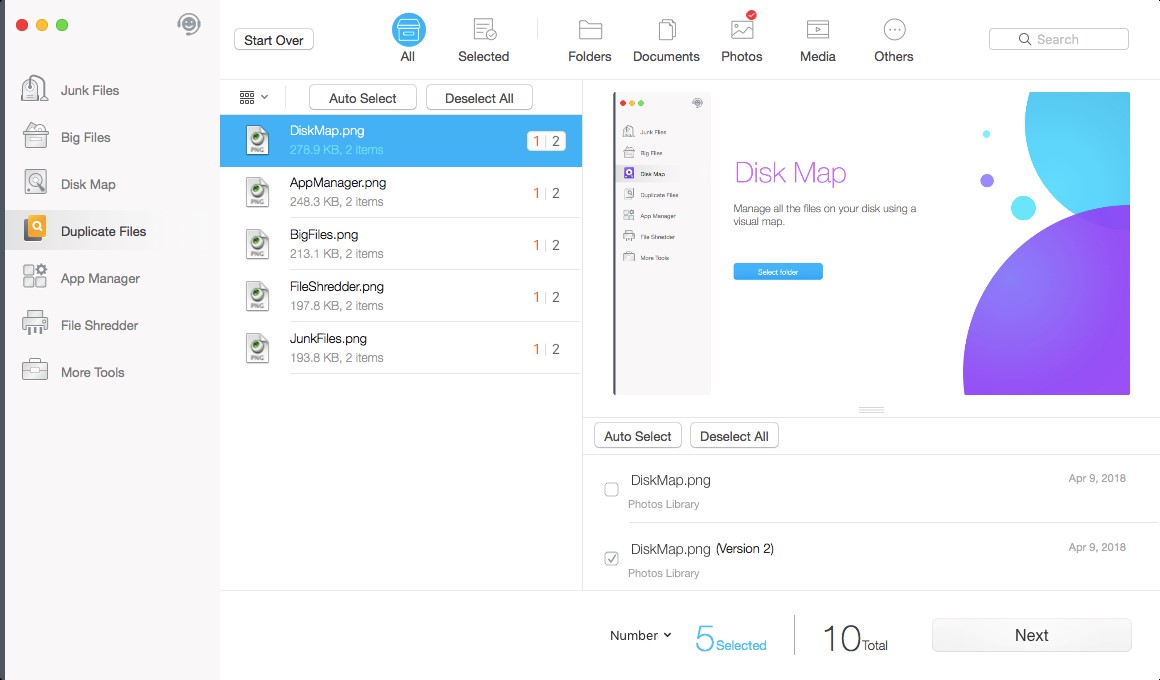Open the Number sorting dropdown
The image size is (1160, 680).
tap(638, 635)
